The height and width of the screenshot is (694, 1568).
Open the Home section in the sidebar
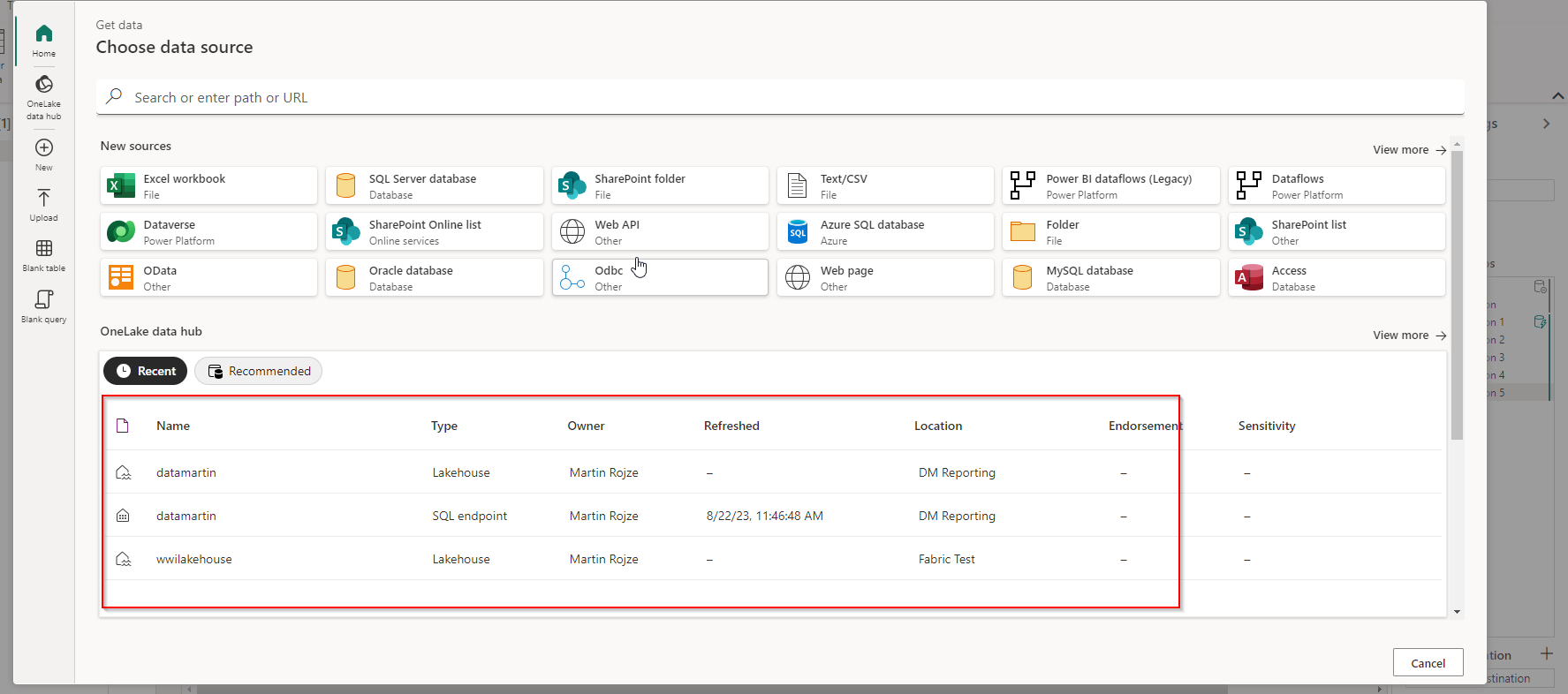click(44, 41)
